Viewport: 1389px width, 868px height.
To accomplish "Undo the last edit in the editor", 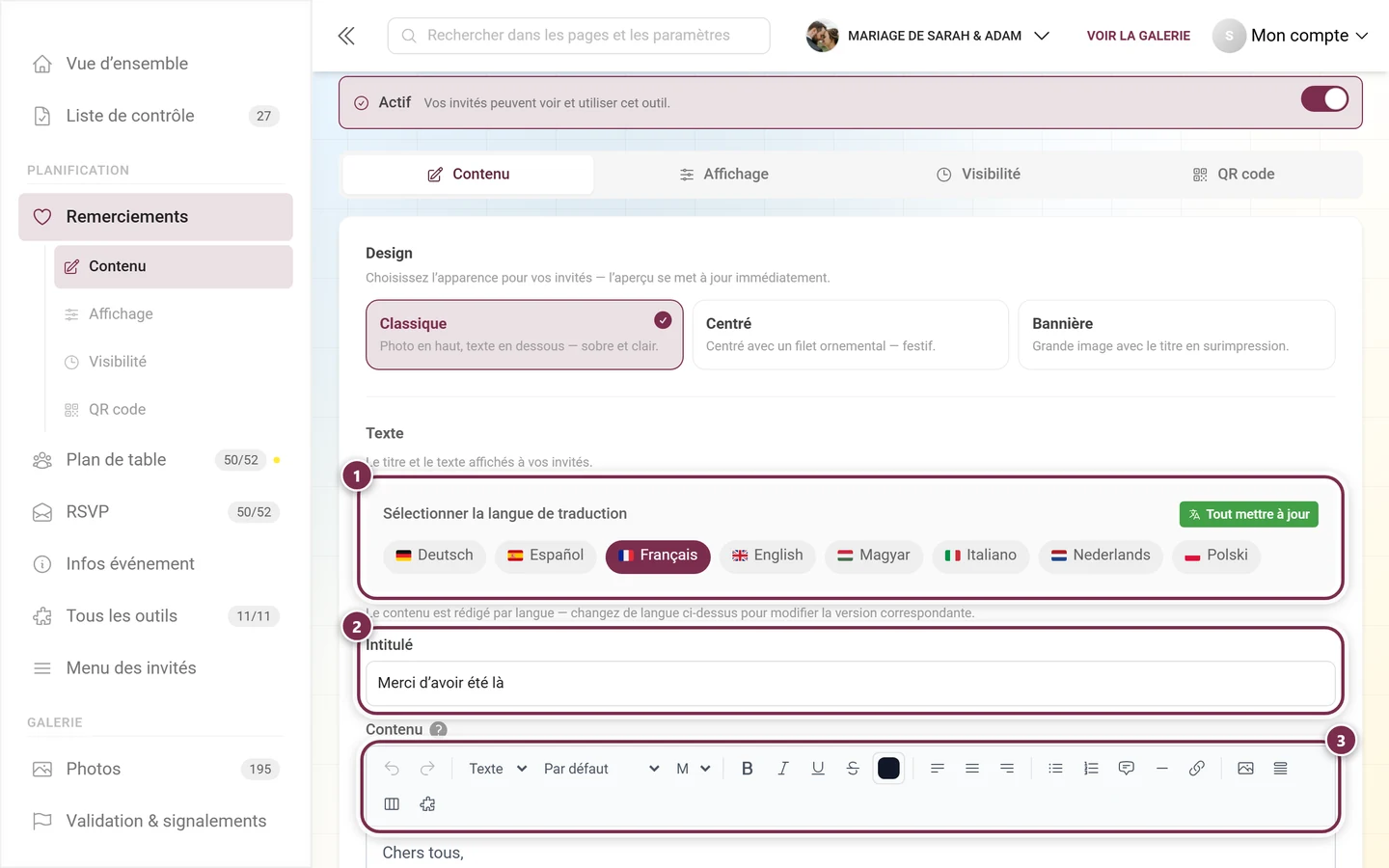I will [392, 769].
